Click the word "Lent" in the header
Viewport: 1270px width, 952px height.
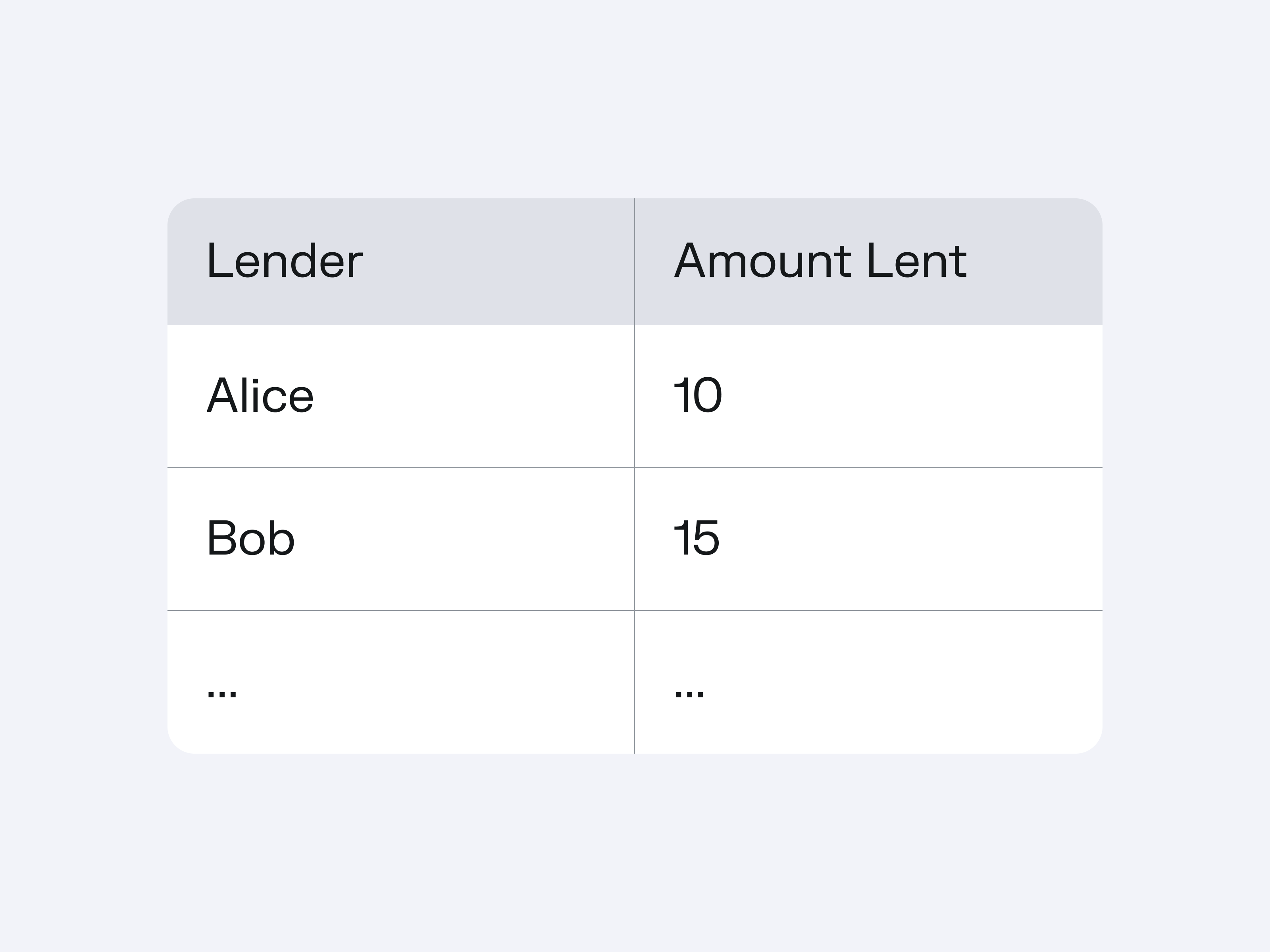pyautogui.click(x=917, y=261)
